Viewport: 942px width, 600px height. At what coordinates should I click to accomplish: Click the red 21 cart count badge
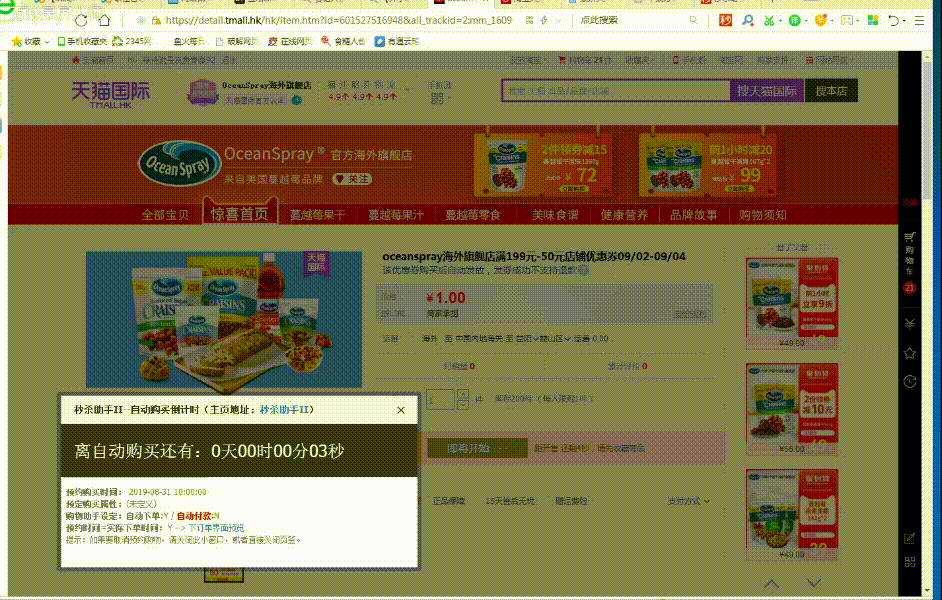910,288
